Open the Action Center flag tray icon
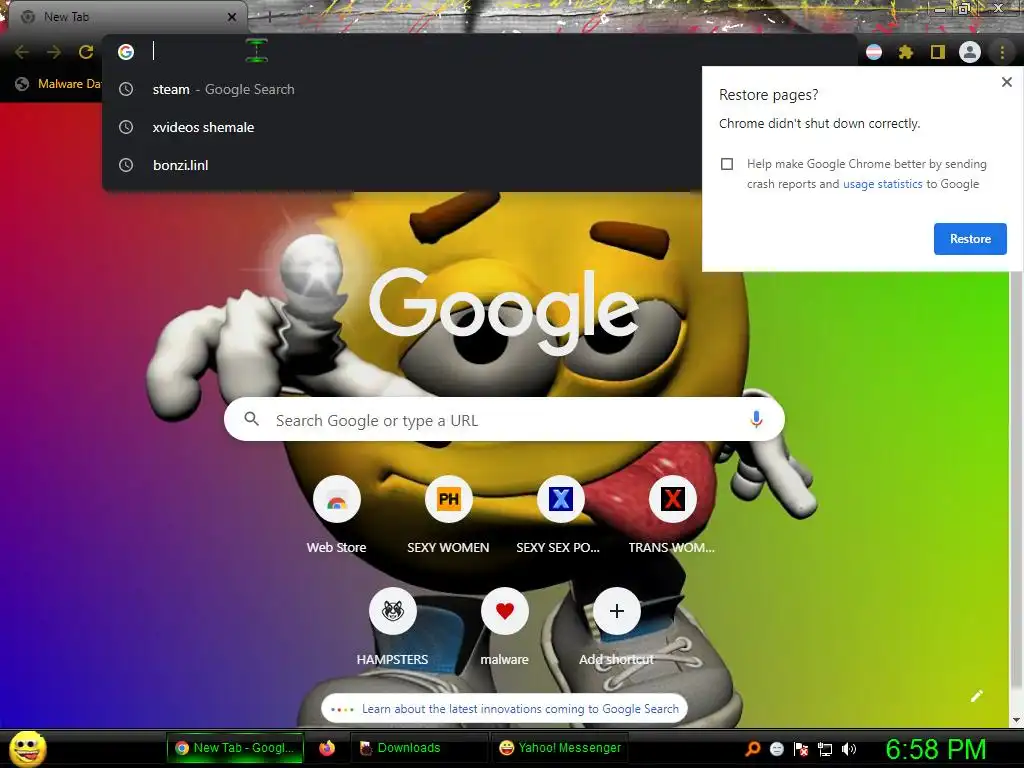The image size is (1024, 768). pyautogui.click(x=801, y=749)
